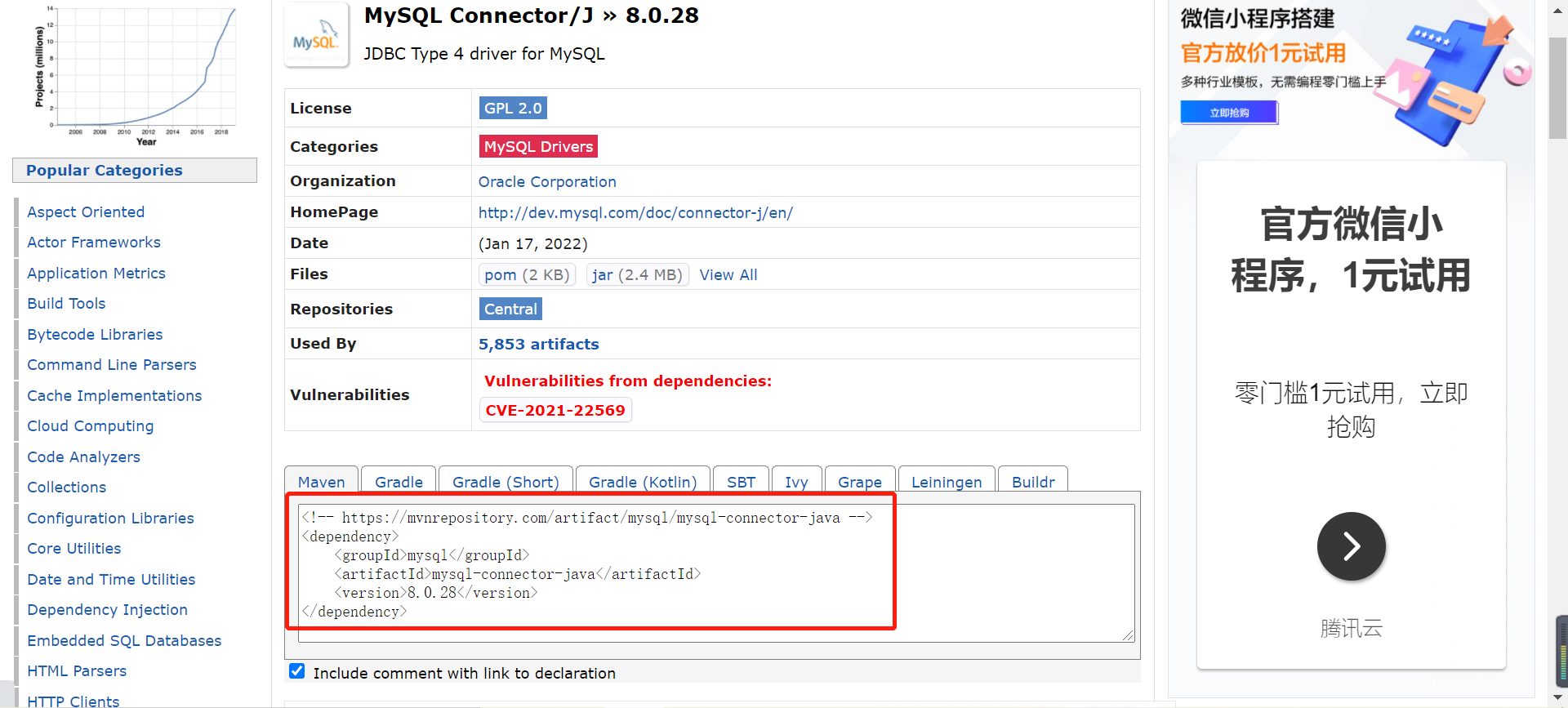The image size is (1568, 708).
Task: Open the dev.mysql.com homepage link
Action: [x=635, y=212]
